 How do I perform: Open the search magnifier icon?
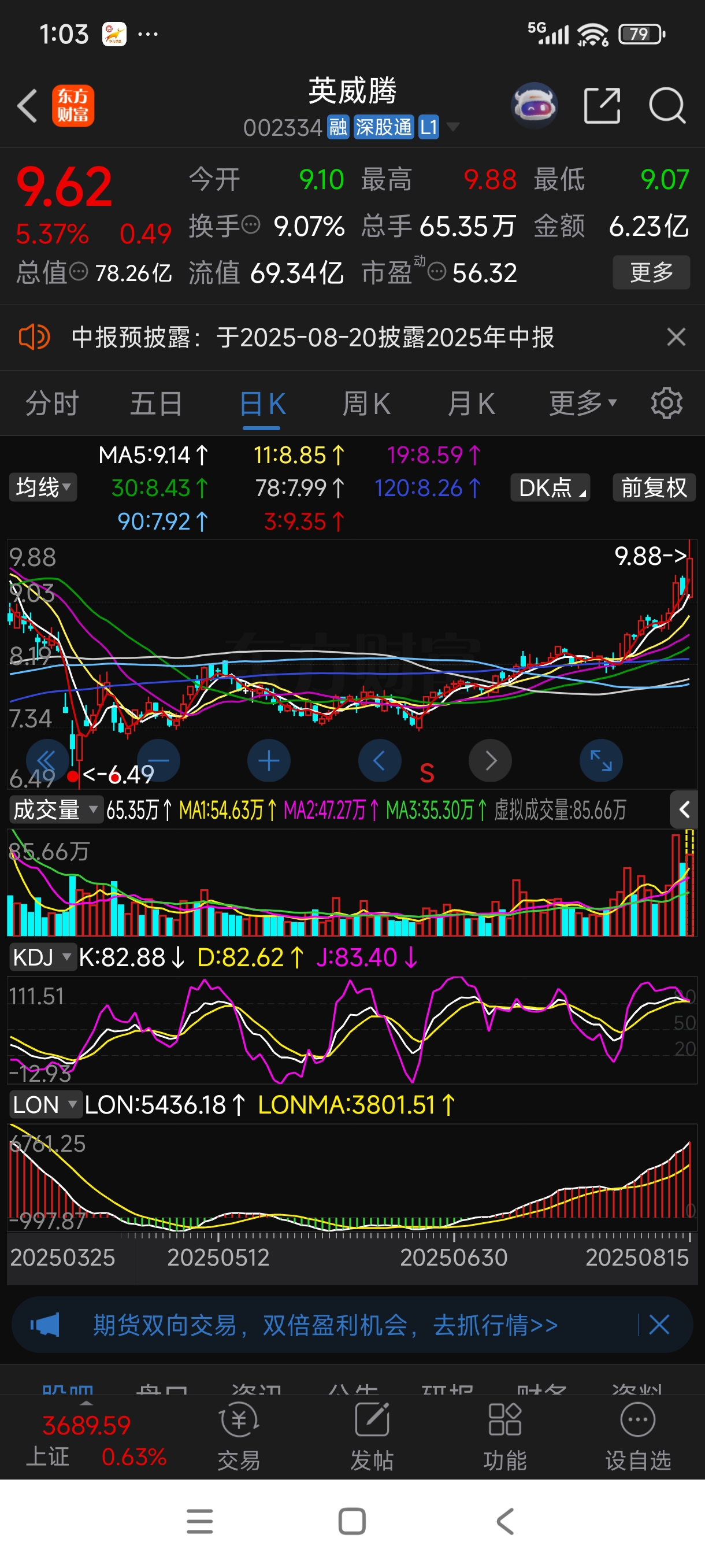pyautogui.click(x=667, y=106)
